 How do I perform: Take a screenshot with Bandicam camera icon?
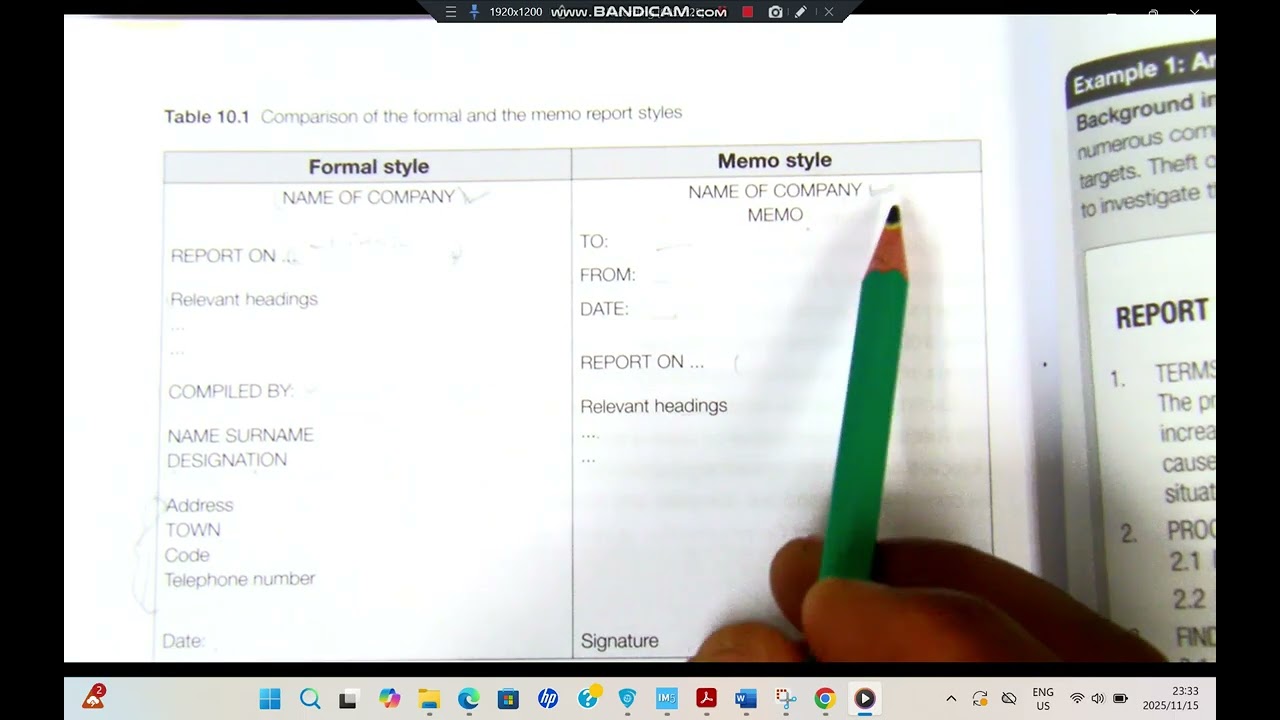pos(775,12)
